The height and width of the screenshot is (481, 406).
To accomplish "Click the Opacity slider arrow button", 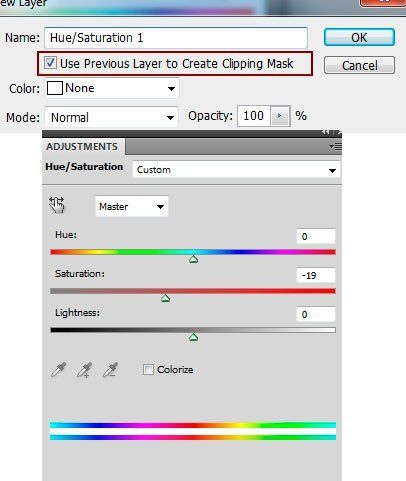I will click(280, 116).
